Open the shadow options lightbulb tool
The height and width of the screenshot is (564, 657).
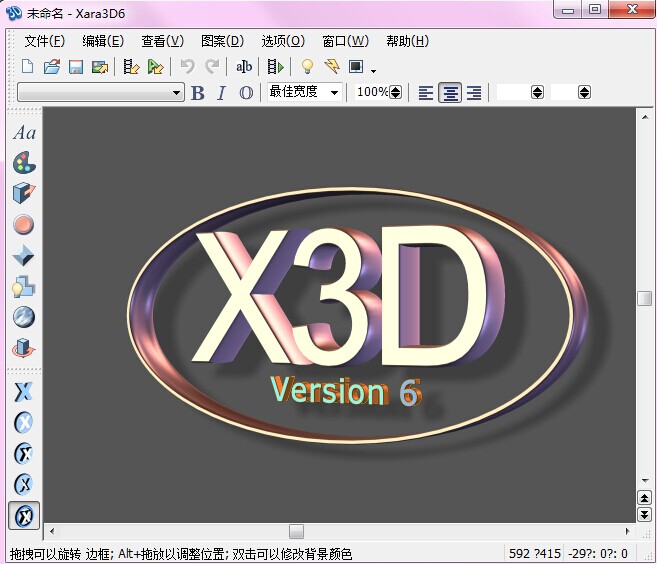click(x=24, y=287)
